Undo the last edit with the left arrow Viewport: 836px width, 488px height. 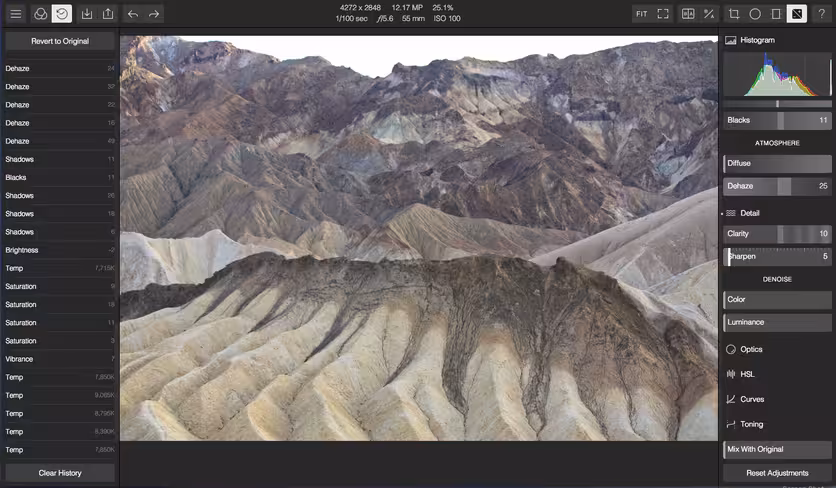coord(133,14)
